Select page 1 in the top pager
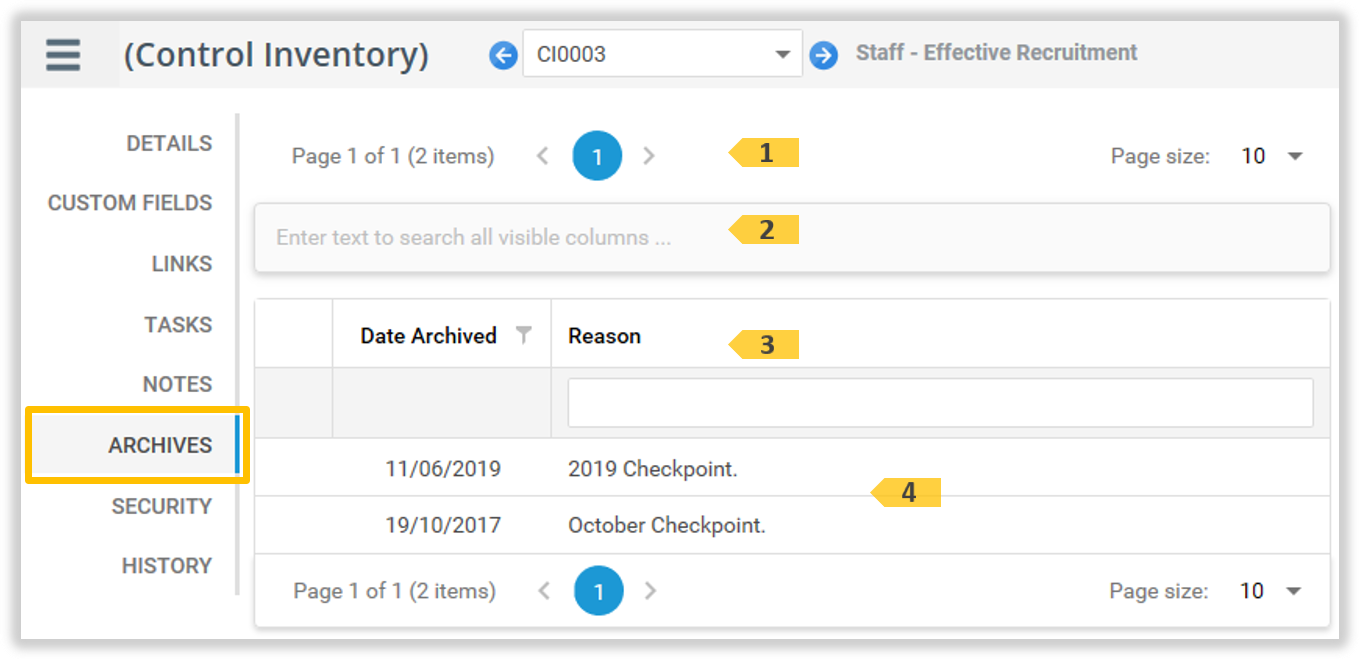This screenshot has height=660, width=1360. (x=597, y=156)
